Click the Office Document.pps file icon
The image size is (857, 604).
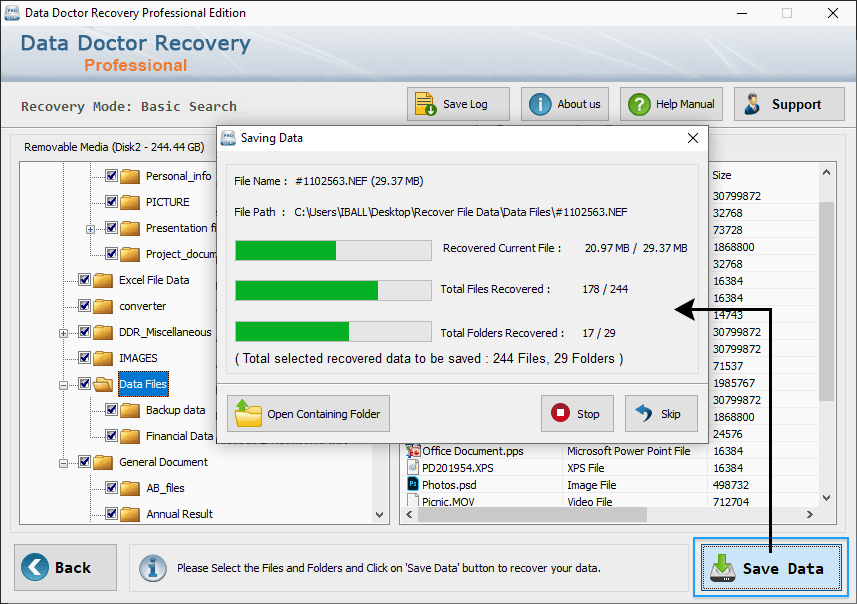(413, 451)
